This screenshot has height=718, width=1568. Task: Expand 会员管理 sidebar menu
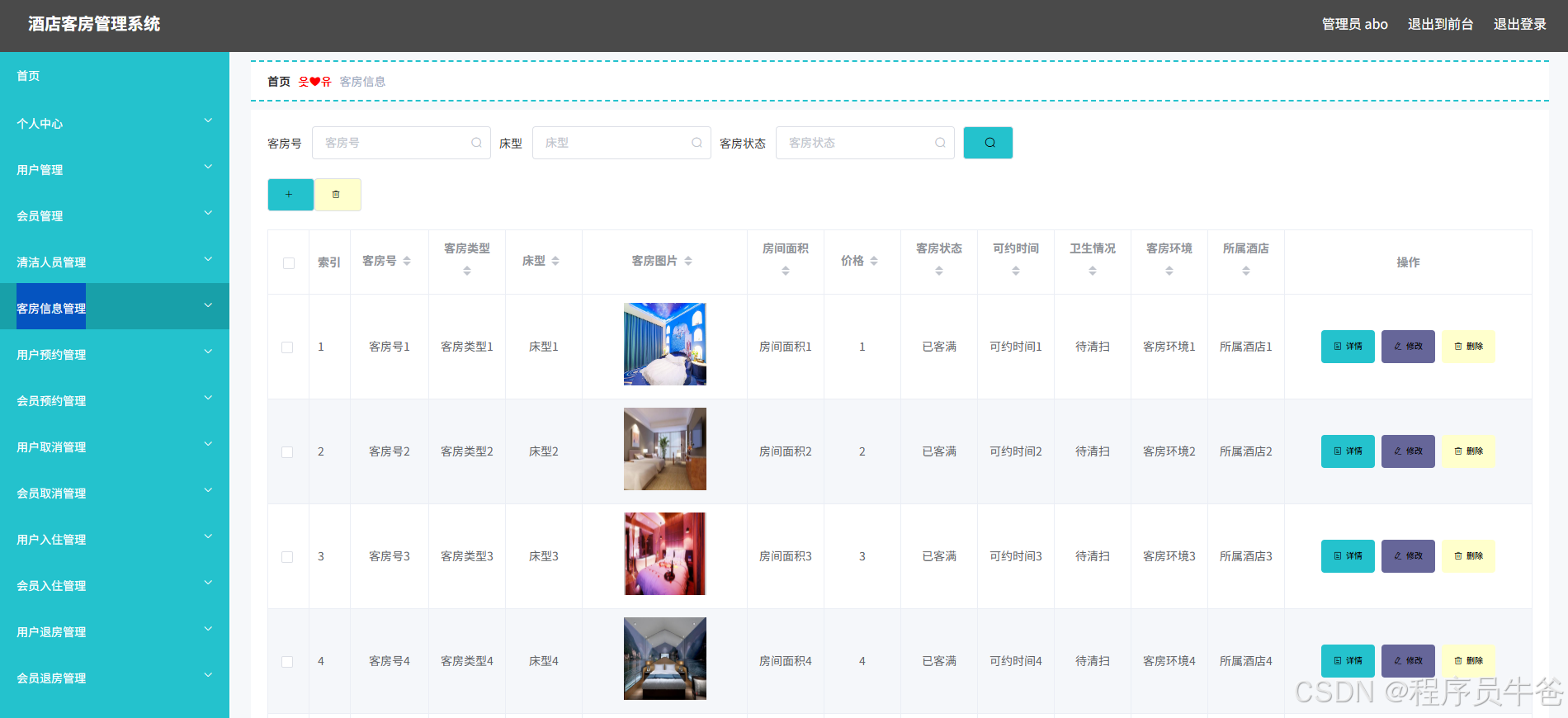pyautogui.click(x=115, y=215)
